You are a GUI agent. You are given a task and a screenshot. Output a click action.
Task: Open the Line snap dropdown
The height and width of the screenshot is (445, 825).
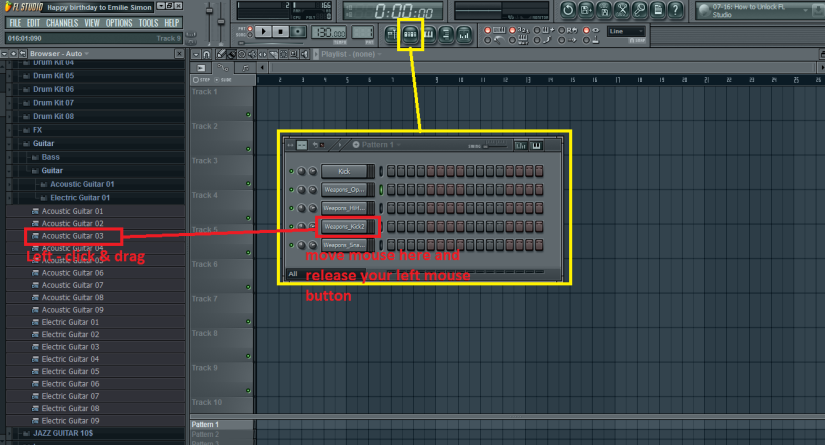click(626, 32)
